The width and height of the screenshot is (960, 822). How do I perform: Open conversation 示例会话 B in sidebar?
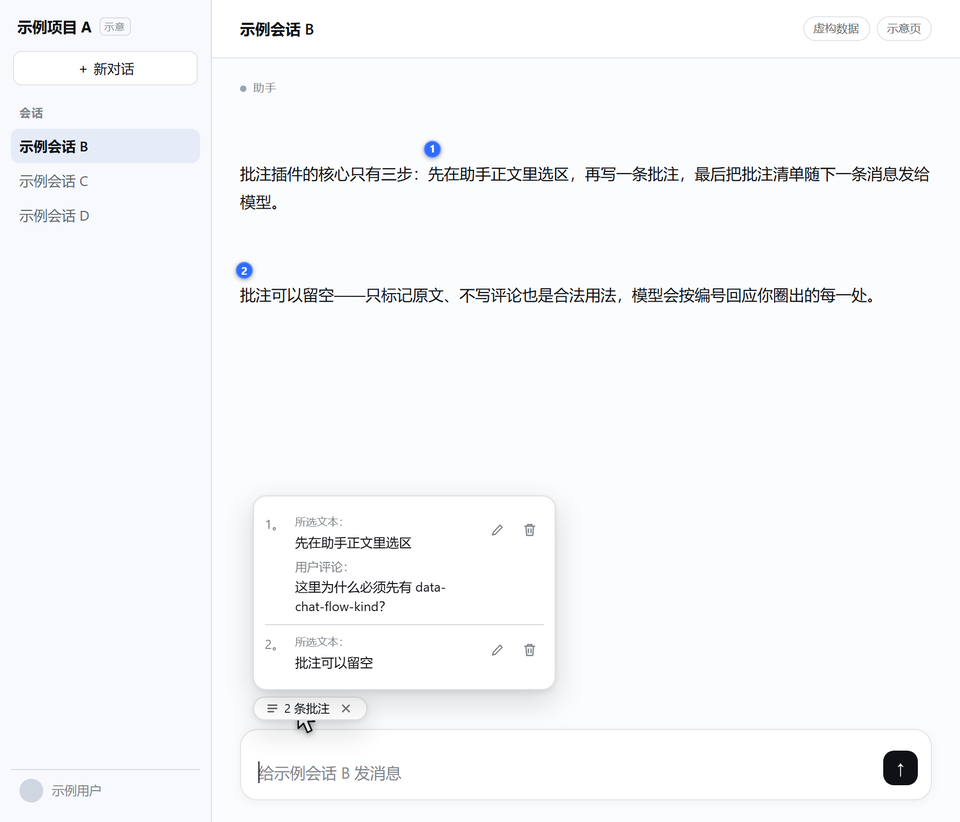point(105,146)
